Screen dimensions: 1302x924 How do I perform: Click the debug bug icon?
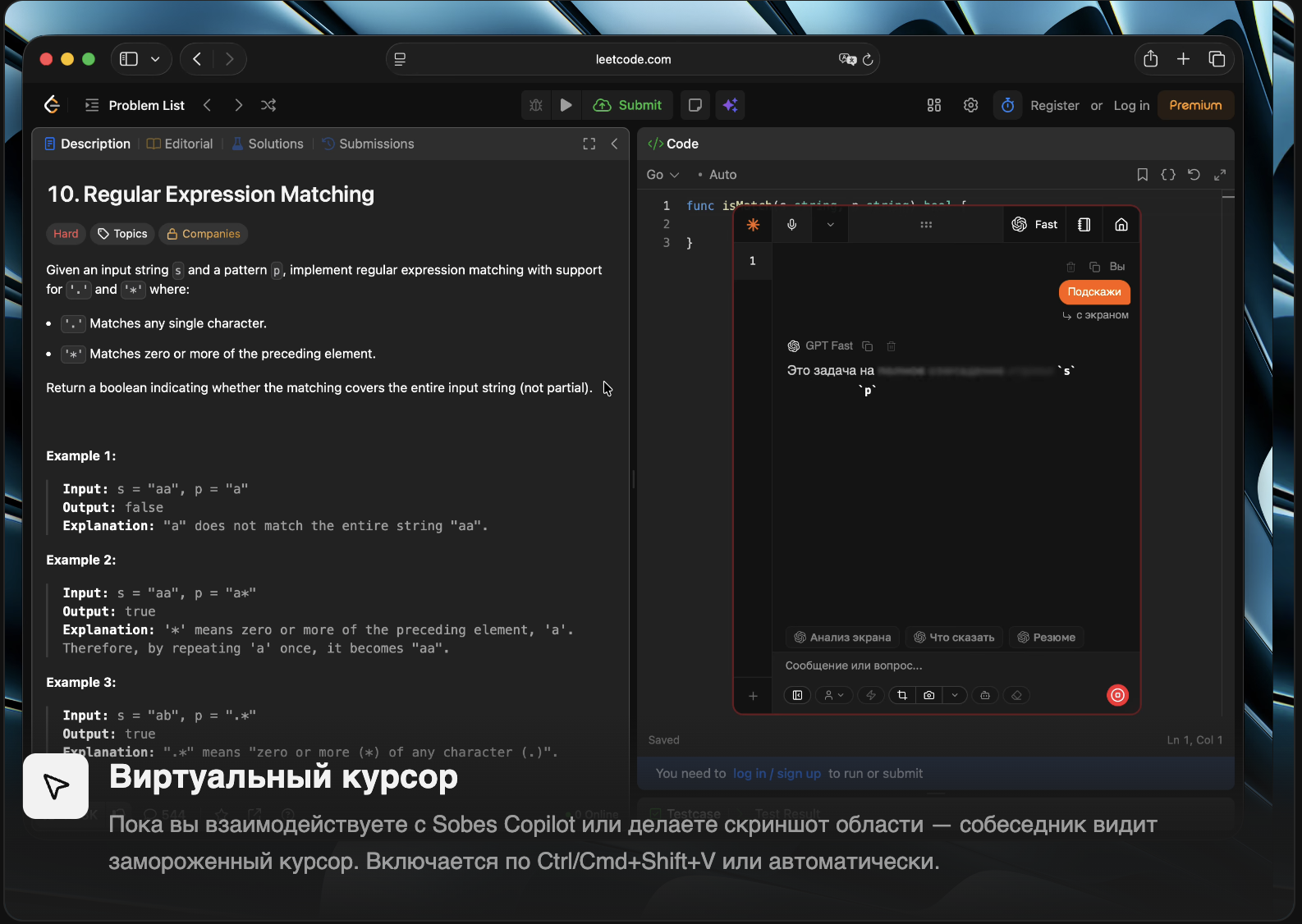(x=536, y=105)
